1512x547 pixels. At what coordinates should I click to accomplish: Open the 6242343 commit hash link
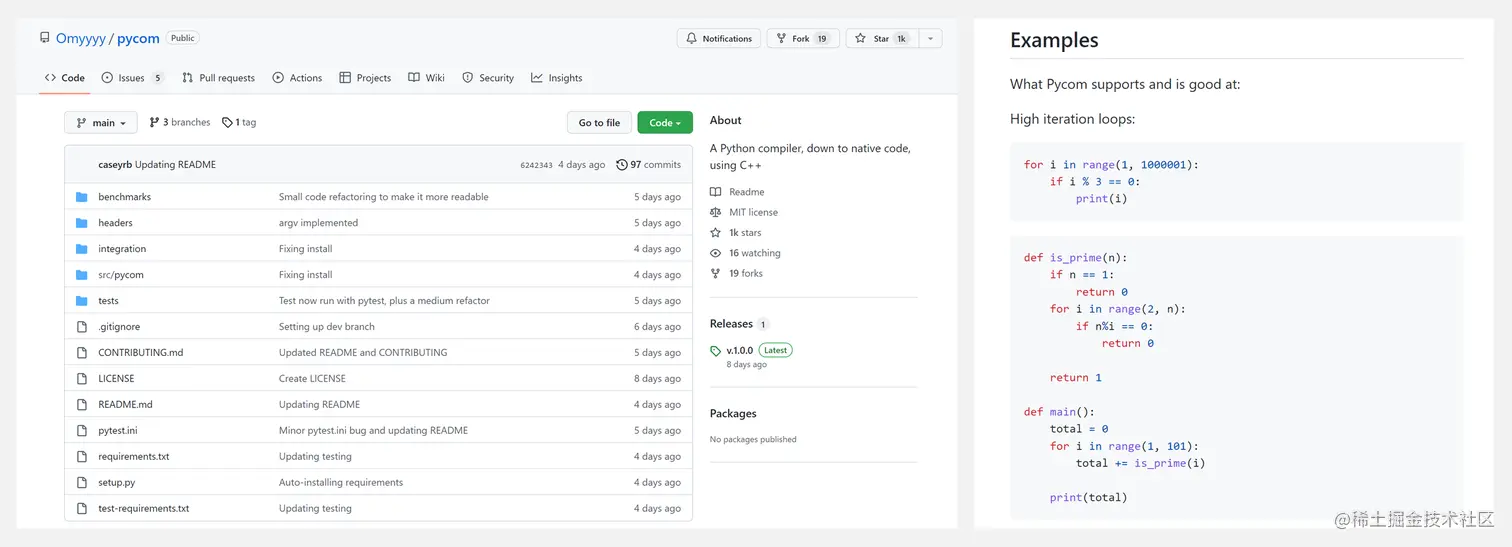click(536, 165)
